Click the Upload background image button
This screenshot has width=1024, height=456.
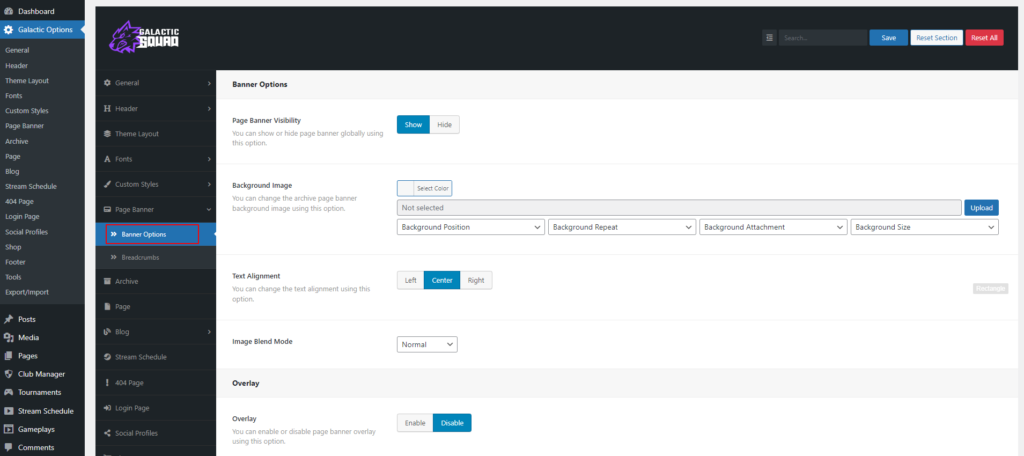(x=982, y=208)
